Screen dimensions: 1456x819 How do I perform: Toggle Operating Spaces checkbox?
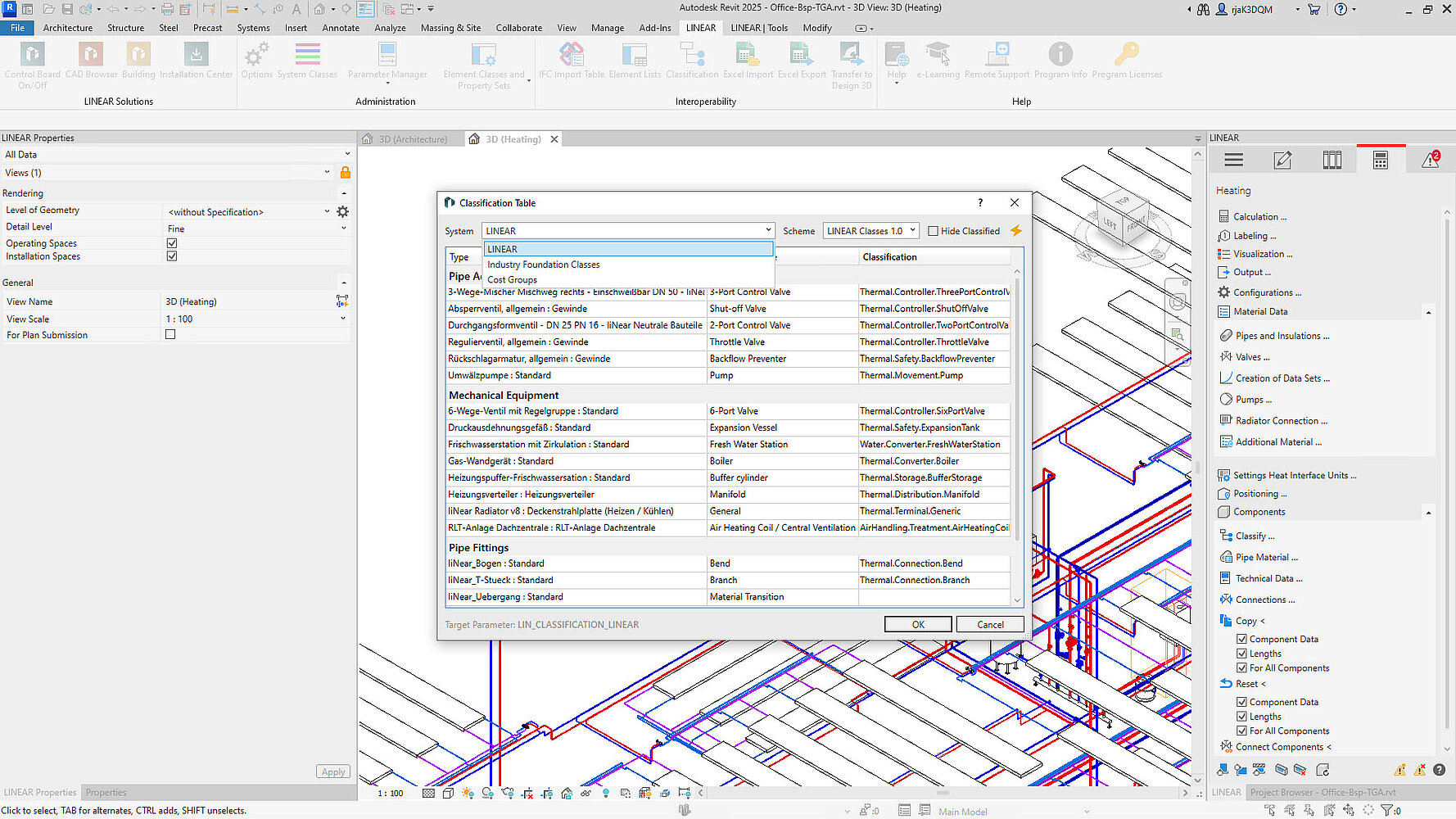pos(172,243)
